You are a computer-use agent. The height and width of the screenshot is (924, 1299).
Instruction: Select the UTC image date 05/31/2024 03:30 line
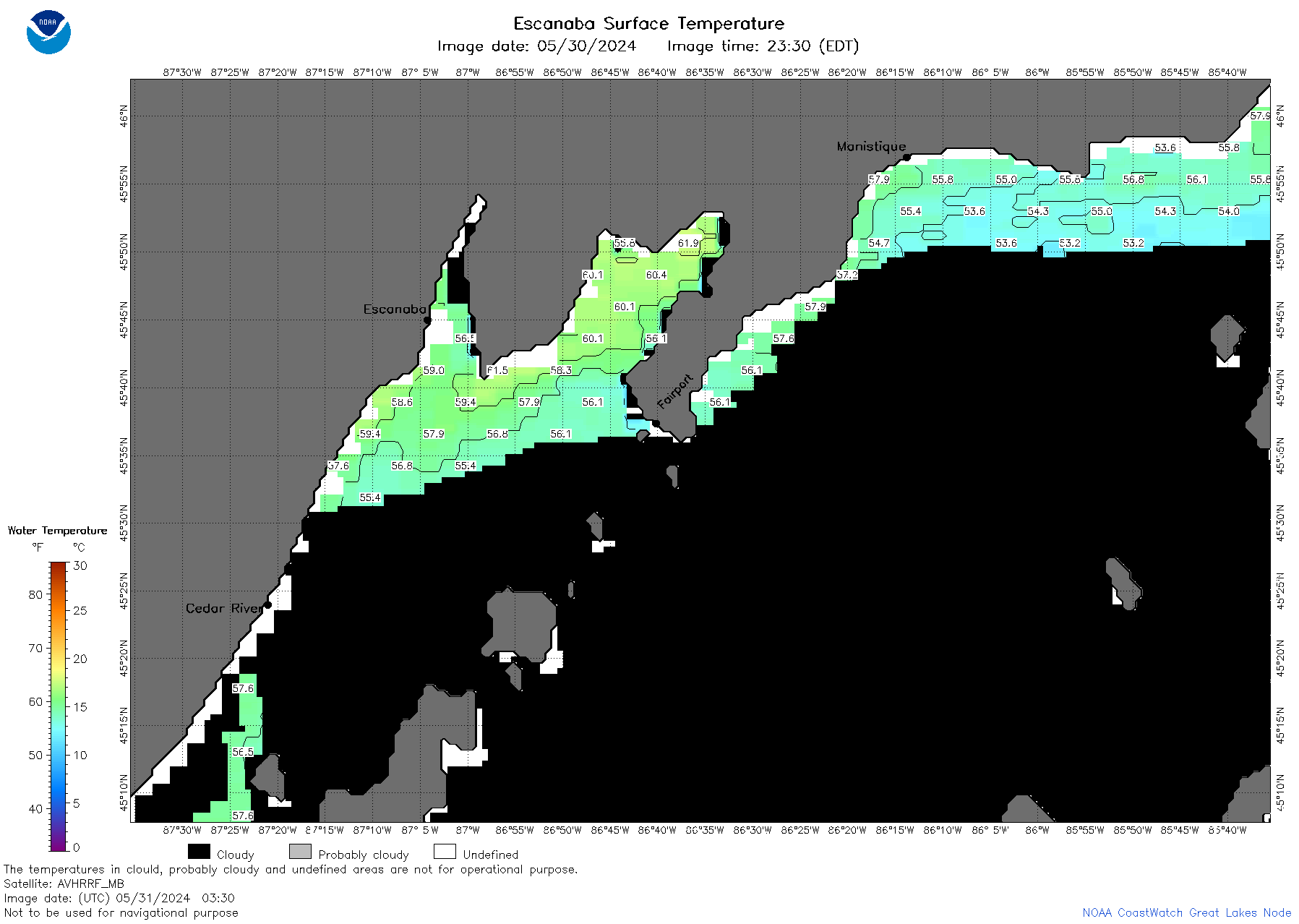click(119, 898)
